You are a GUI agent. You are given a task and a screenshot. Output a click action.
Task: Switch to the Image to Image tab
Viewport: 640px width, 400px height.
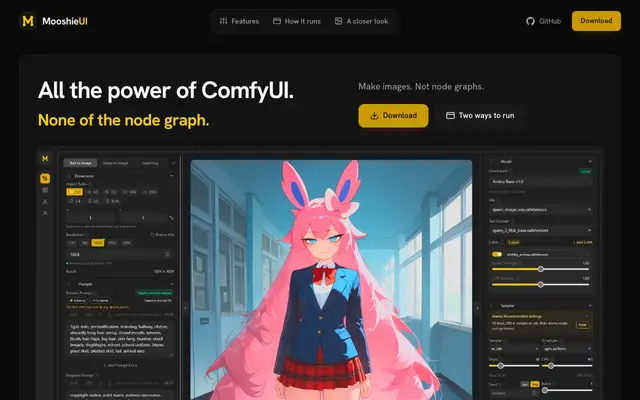[x=116, y=163]
